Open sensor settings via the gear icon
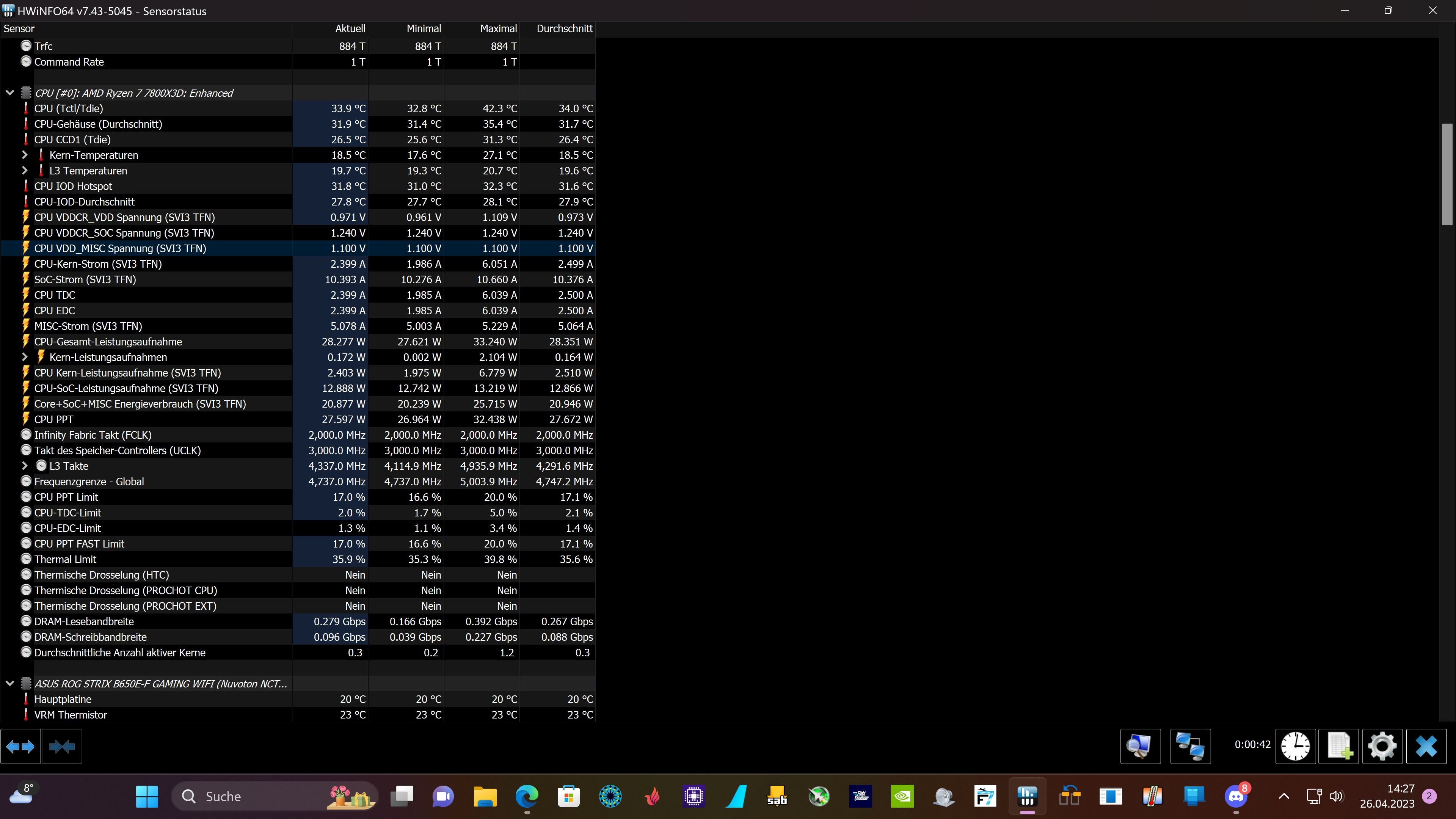Viewport: 1456px width, 819px height. pyautogui.click(x=1382, y=747)
